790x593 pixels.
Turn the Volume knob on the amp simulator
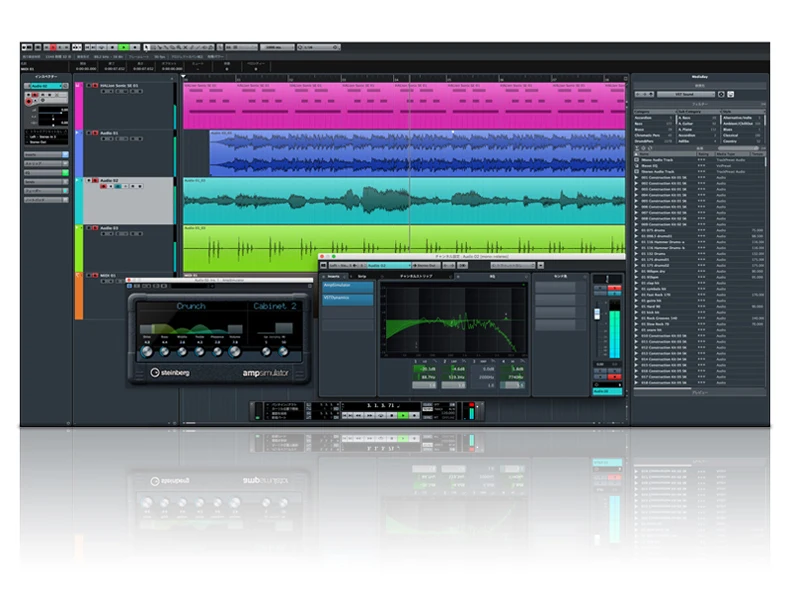point(234,352)
